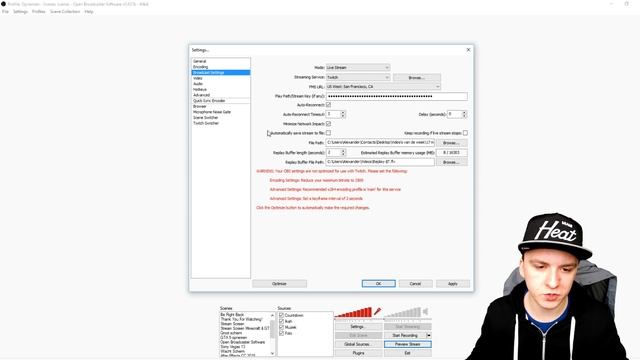
Task: Increase the Delay seconds spinner value
Action: [x=464, y=113]
